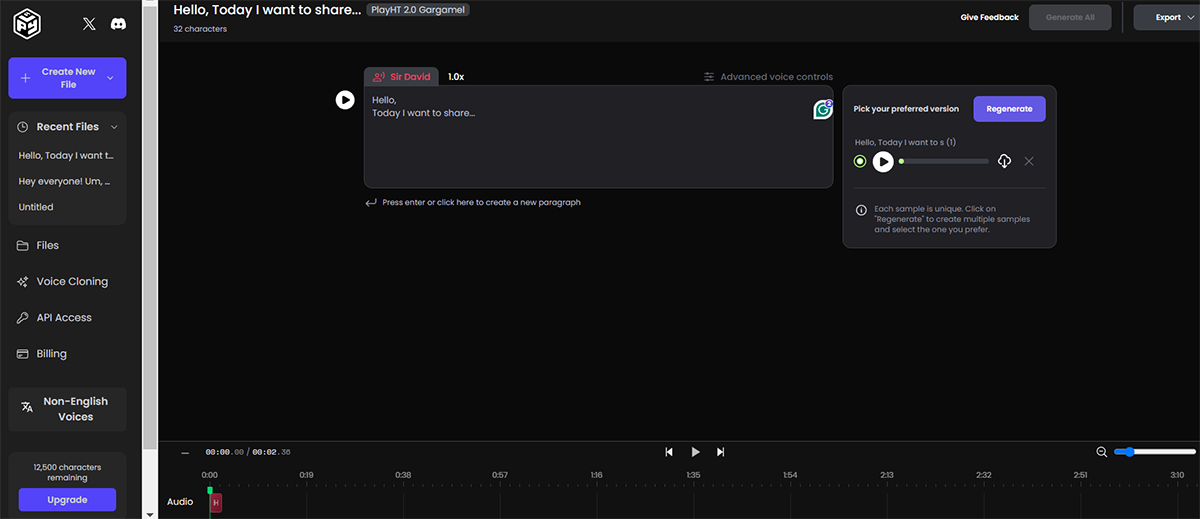Skip to the previous track in timeline
The height and width of the screenshot is (519, 1200).
[x=669, y=452]
